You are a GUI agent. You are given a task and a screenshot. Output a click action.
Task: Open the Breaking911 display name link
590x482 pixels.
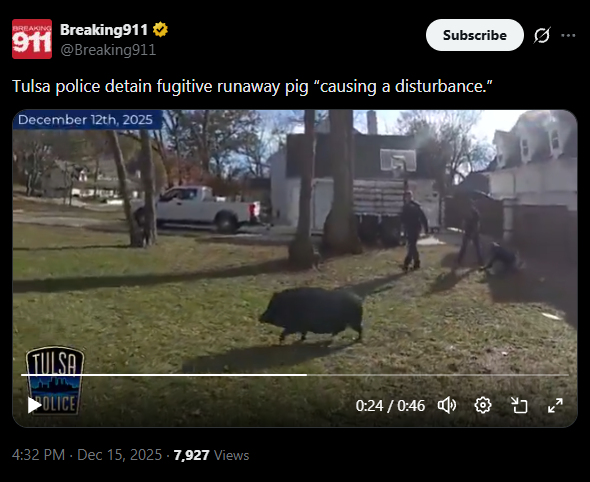coord(104,30)
